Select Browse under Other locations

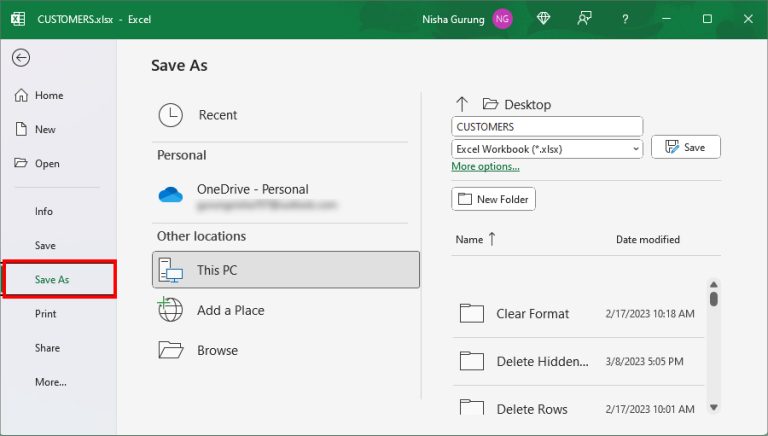point(217,351)
